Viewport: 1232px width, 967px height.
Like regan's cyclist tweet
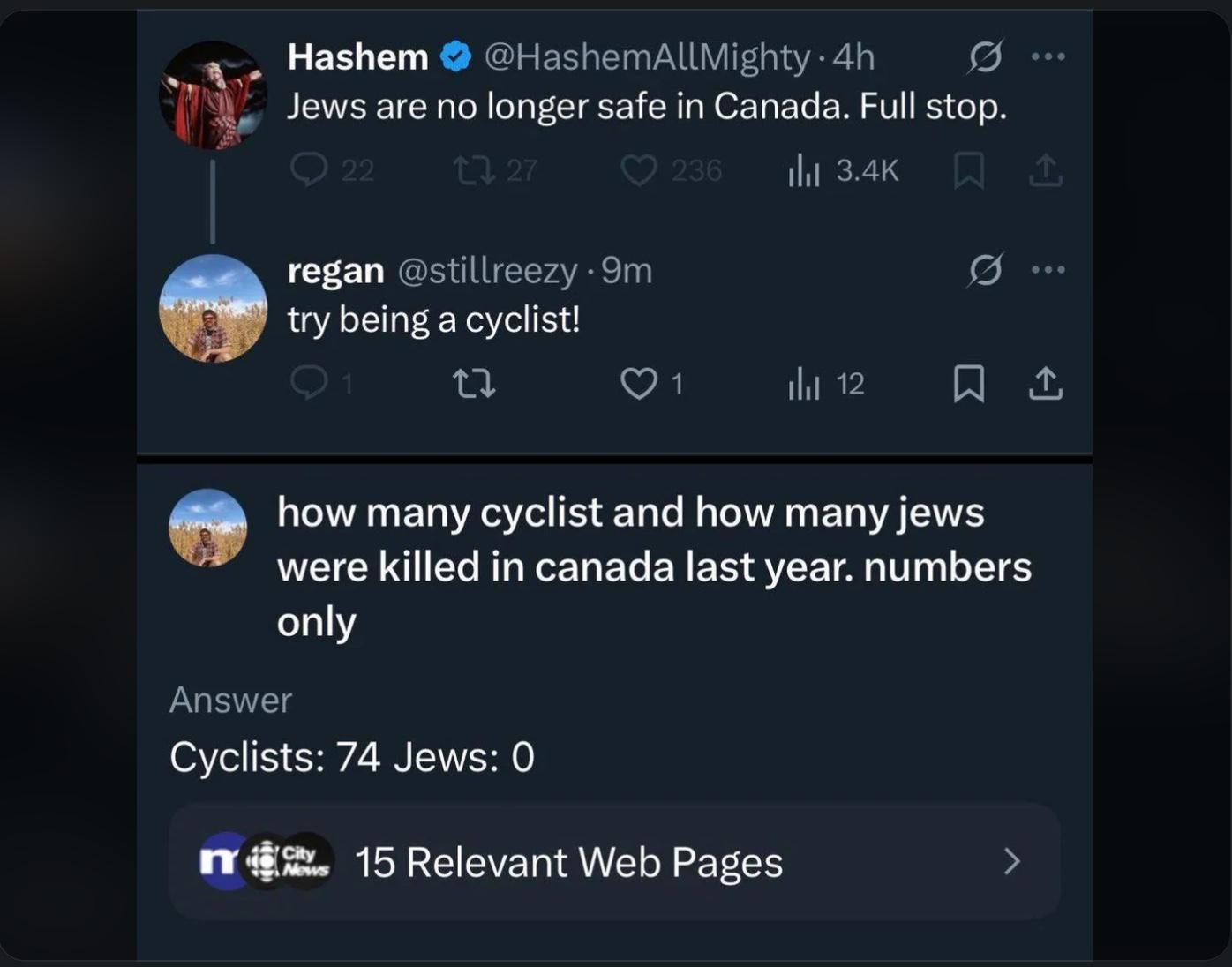pos(639,383)
